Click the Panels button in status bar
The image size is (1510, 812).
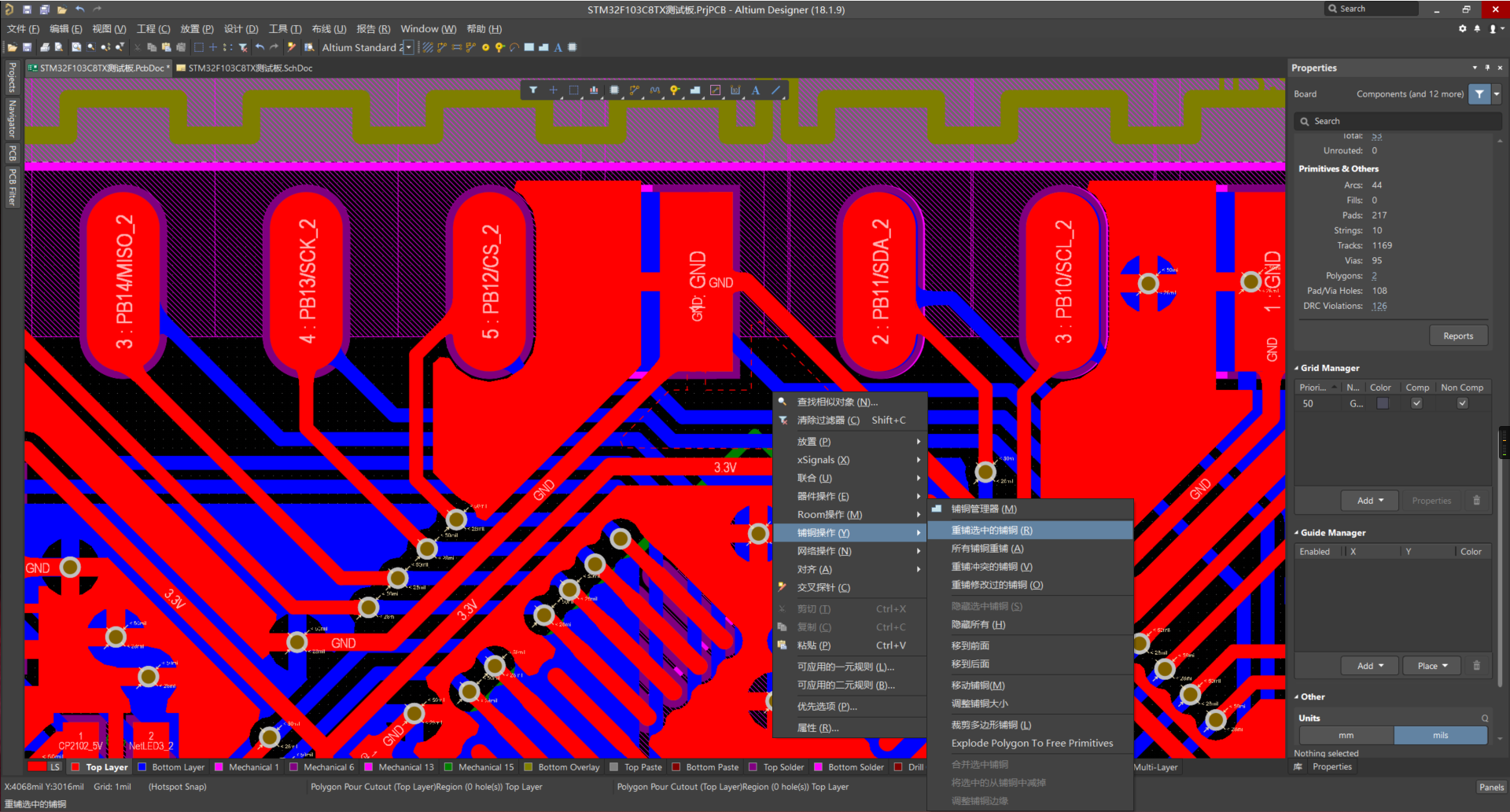coord(1490,787)
